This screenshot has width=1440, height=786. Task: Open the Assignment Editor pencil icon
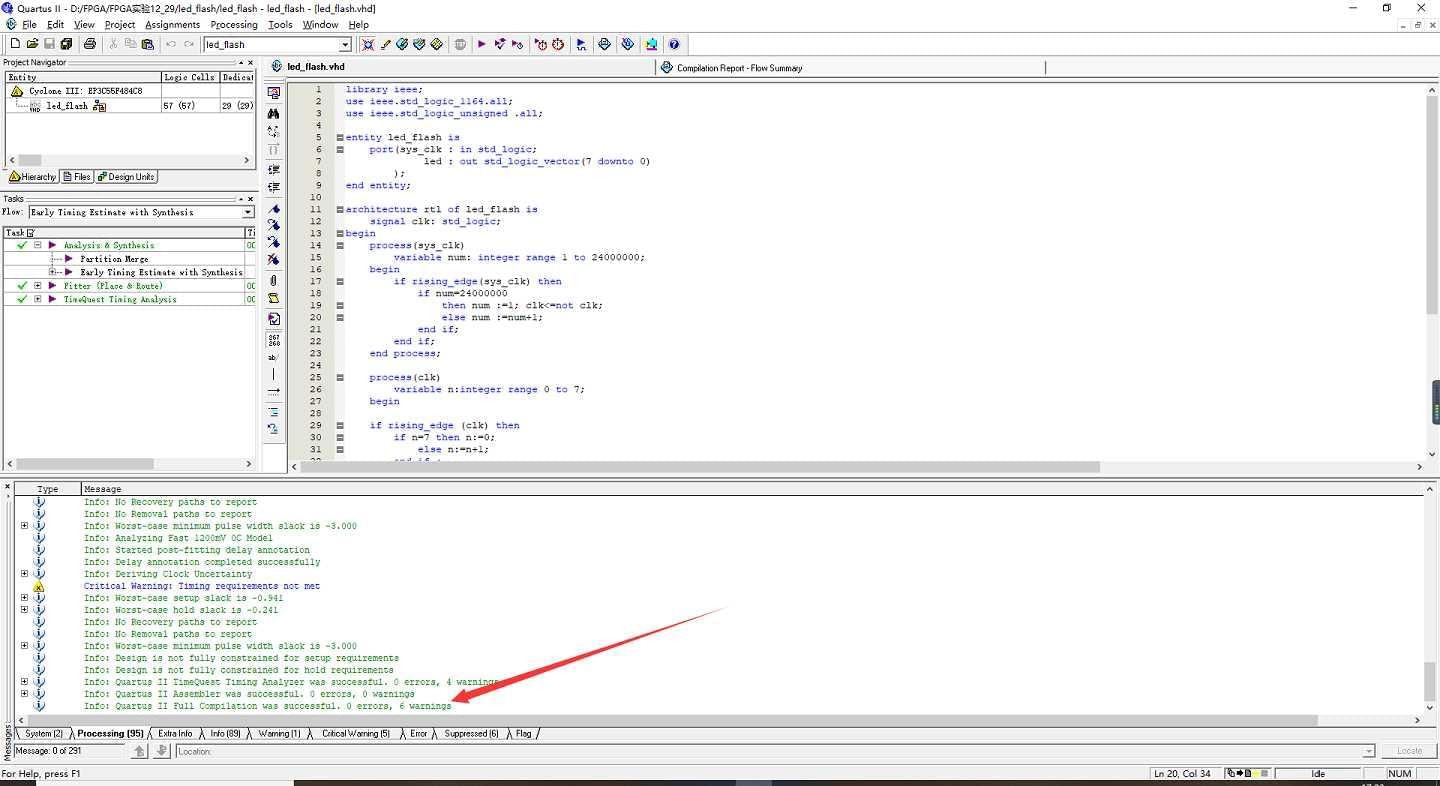pyautogui.click(x=385, y=44)
